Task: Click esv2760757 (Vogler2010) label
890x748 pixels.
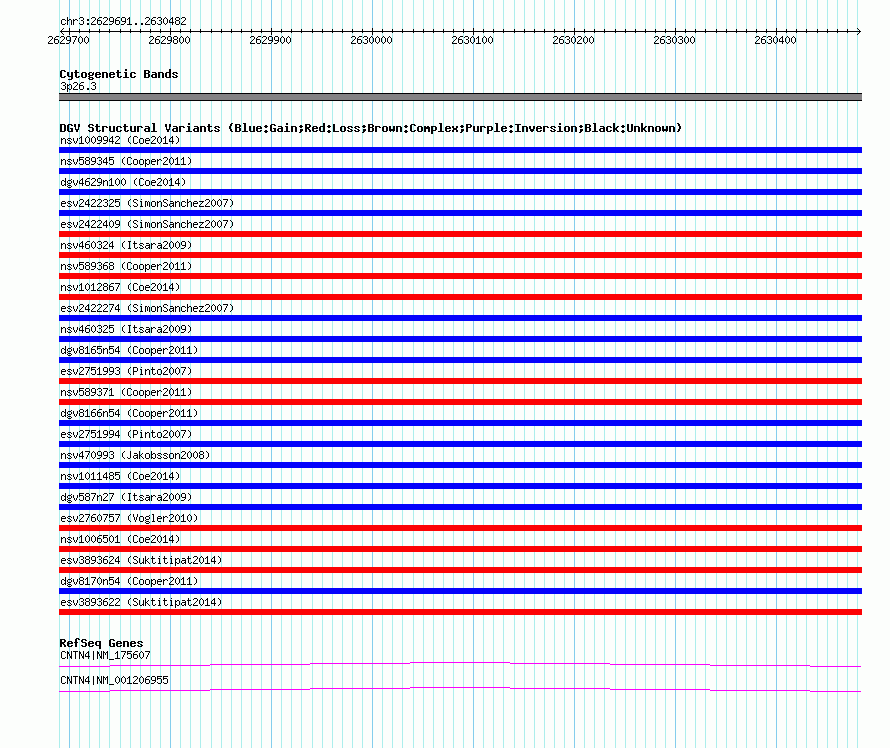Action: [x=129, y=518]
